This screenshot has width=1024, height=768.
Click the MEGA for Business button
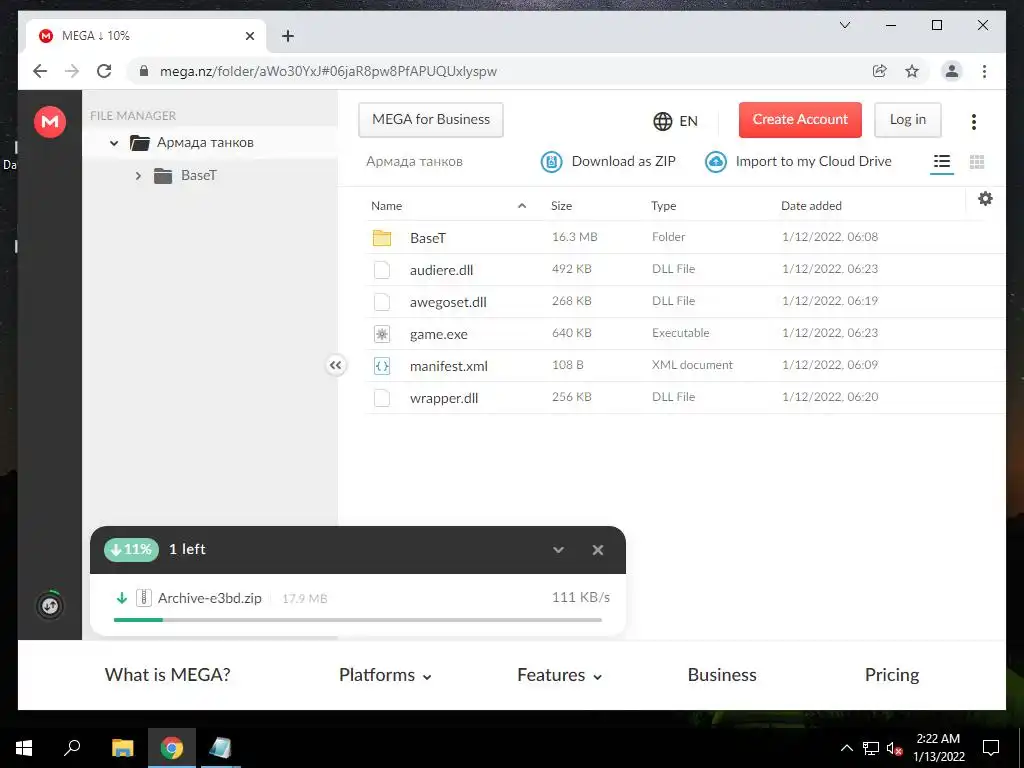click(x=431, y=120)
